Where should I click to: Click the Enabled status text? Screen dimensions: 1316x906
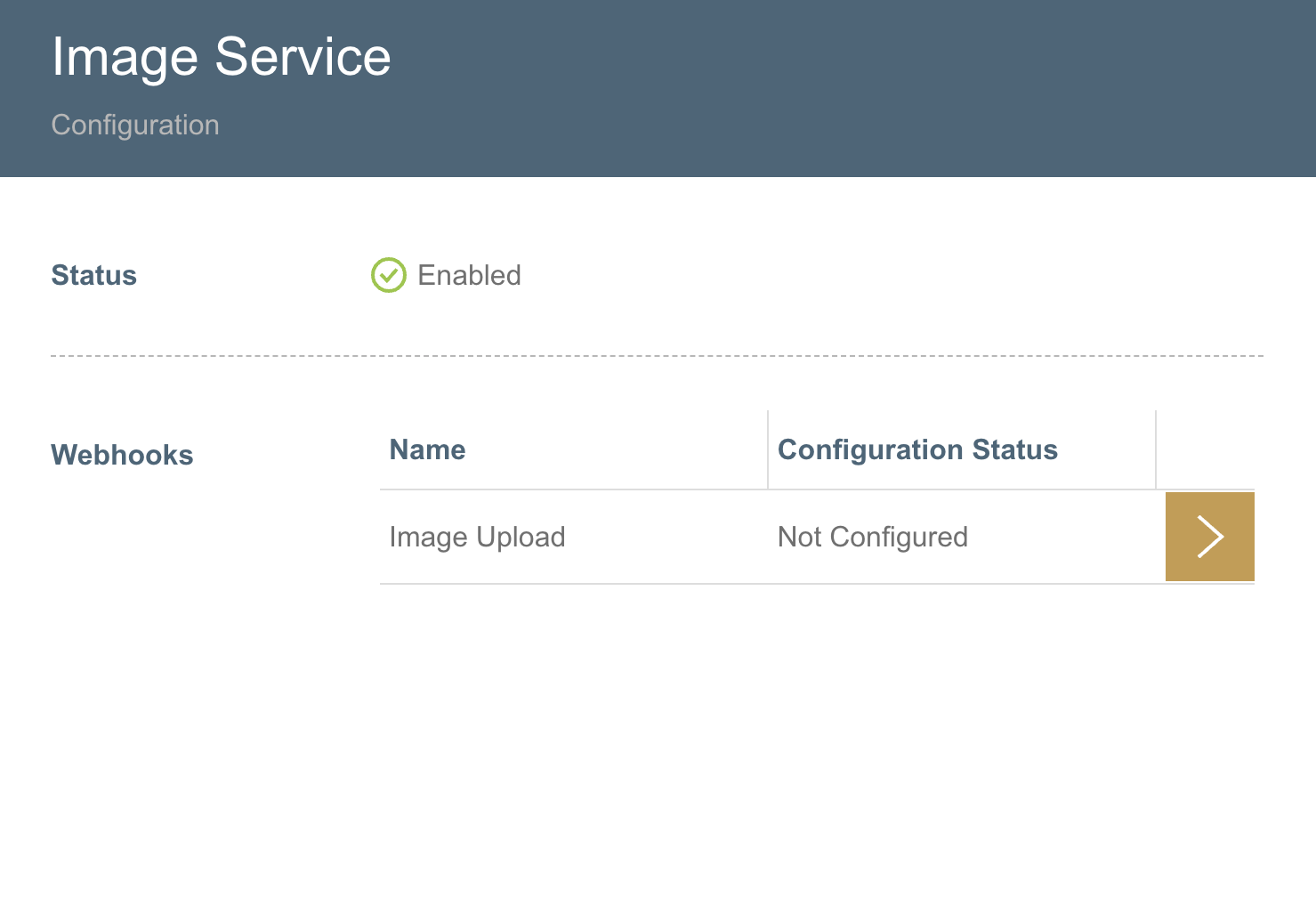click(x=469, y=275)
